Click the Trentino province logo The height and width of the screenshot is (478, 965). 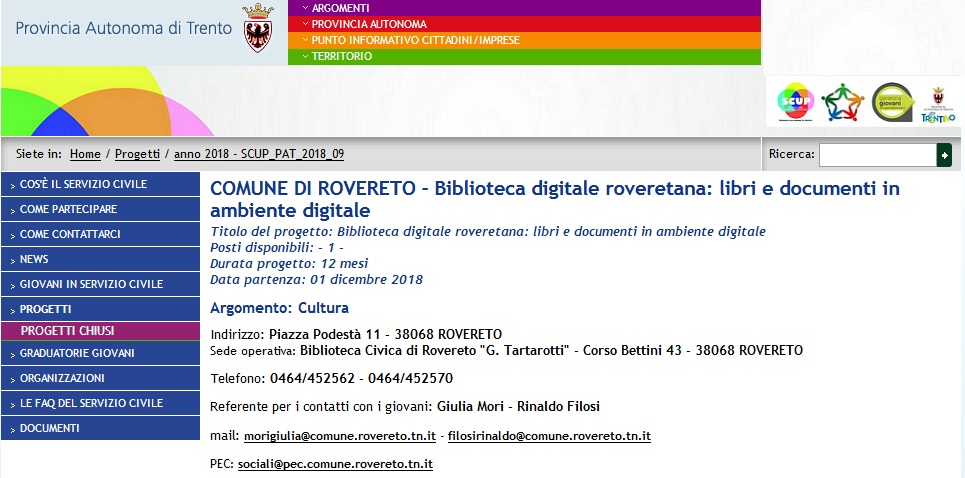937,103
